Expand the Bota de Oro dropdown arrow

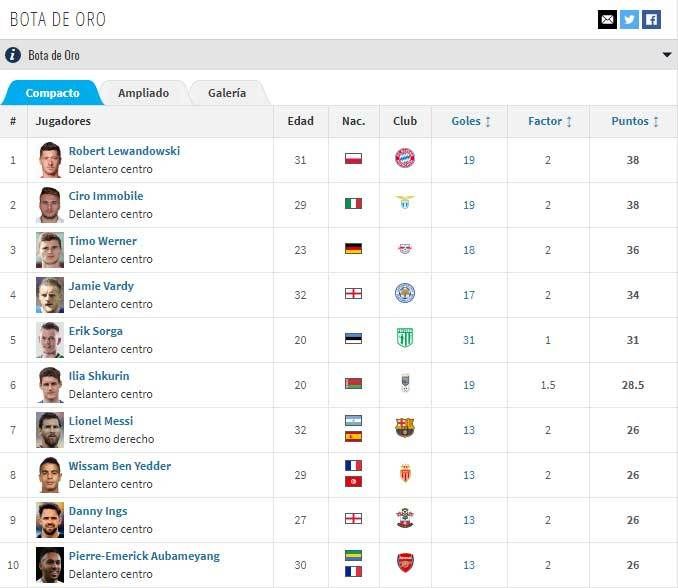[667, 55]
